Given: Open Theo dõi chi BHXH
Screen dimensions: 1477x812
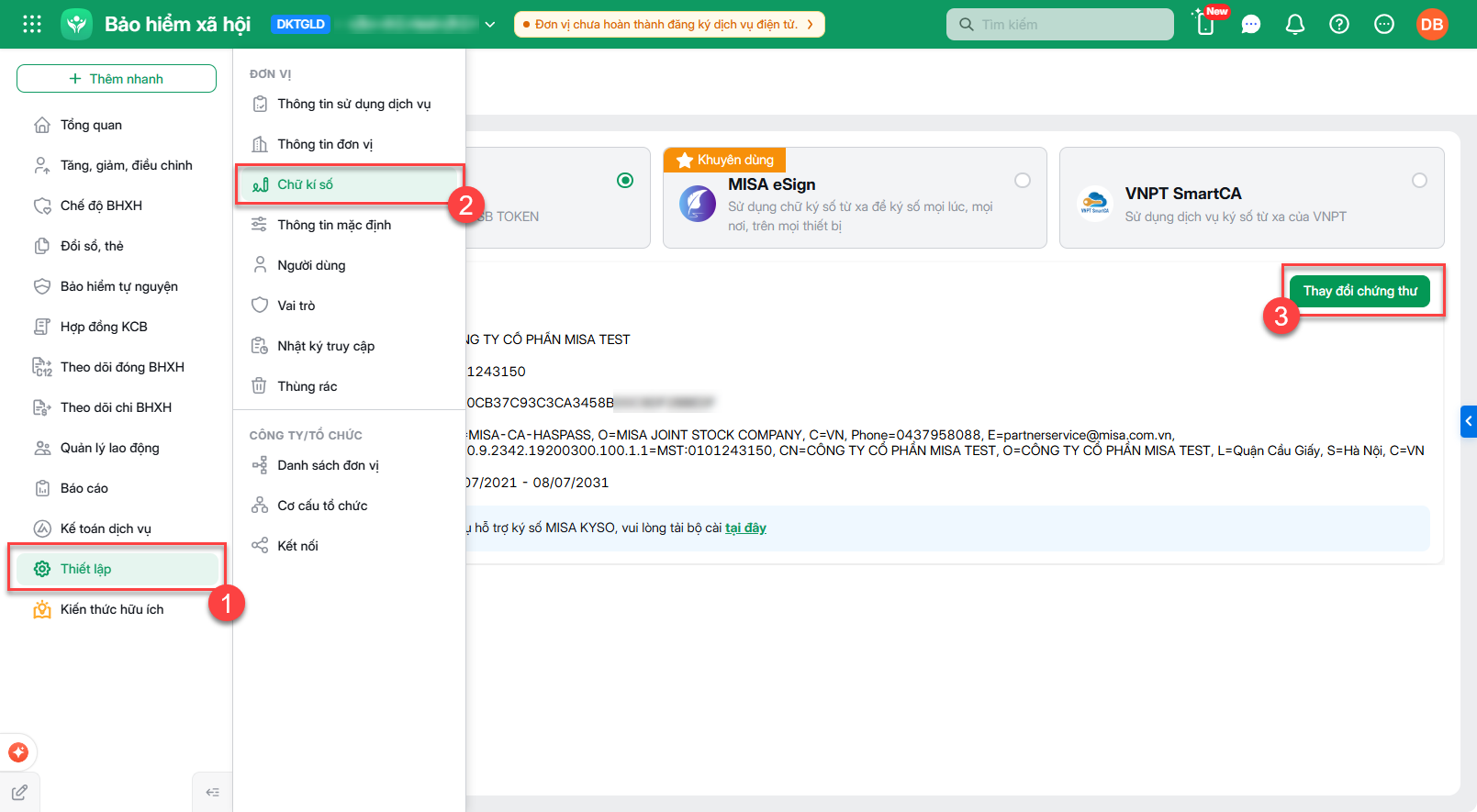Looking at the screenshot, I should (x=117, y=407).
